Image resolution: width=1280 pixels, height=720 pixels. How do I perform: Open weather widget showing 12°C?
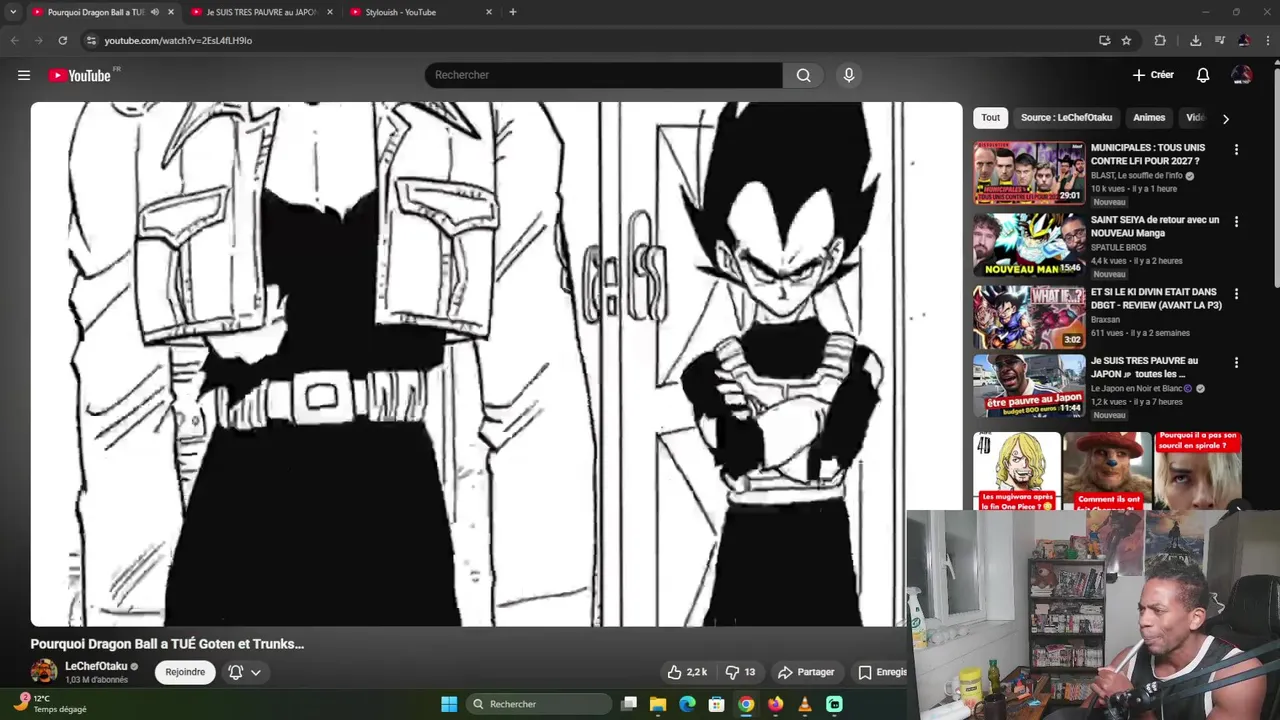[52, 703]
